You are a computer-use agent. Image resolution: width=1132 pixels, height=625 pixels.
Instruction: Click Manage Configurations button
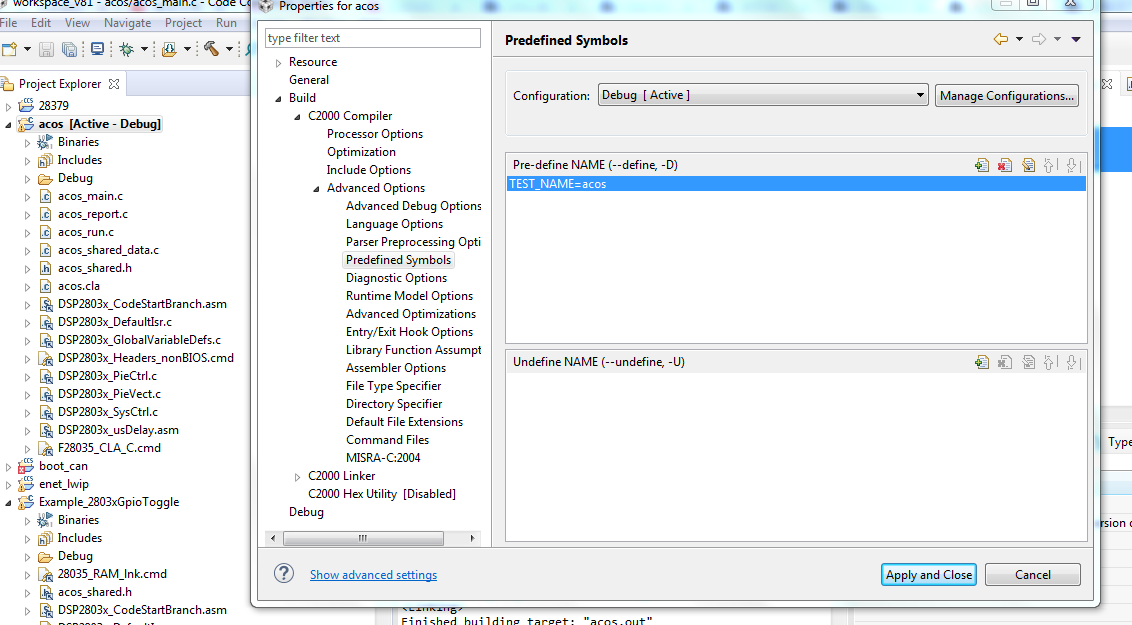click(1006, 95)
